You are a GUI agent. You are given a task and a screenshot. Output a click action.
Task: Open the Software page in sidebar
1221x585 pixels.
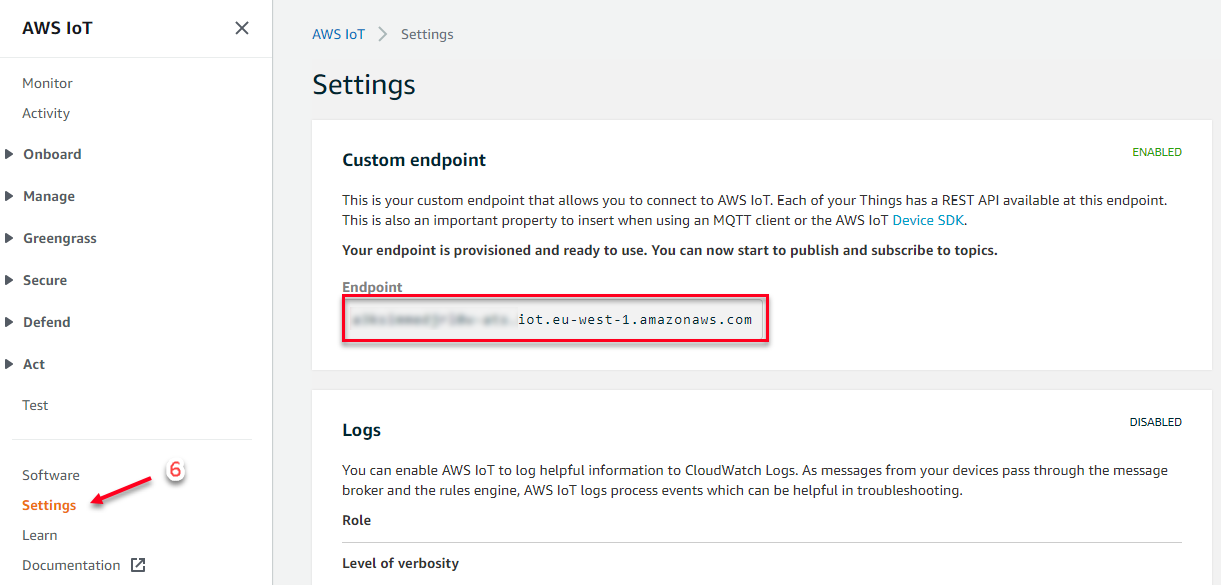coord(51,475)
